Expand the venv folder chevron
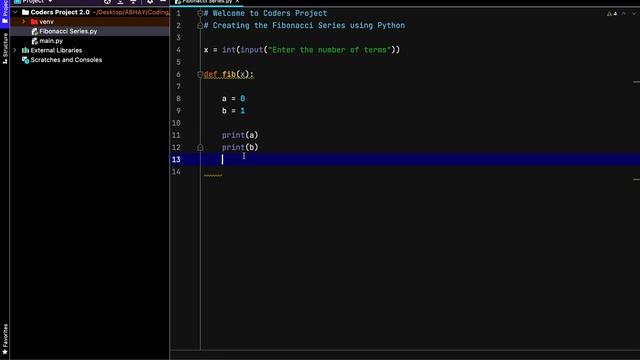 (x=24, y=22)
